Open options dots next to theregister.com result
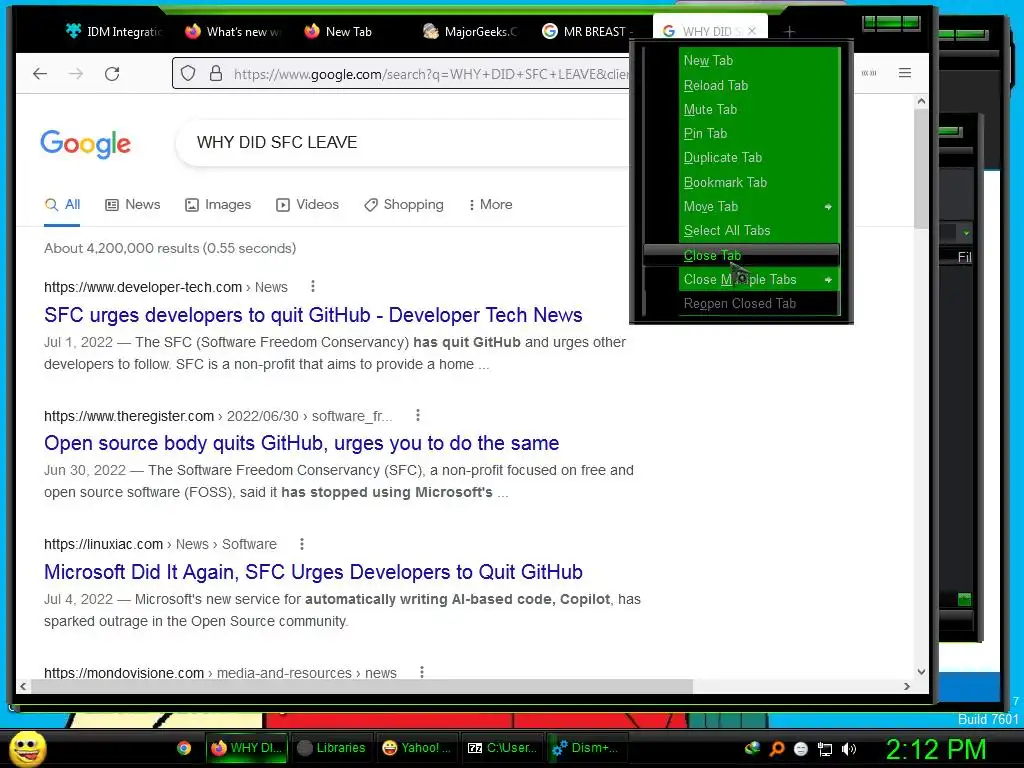1024x768 pixels. 418,415
